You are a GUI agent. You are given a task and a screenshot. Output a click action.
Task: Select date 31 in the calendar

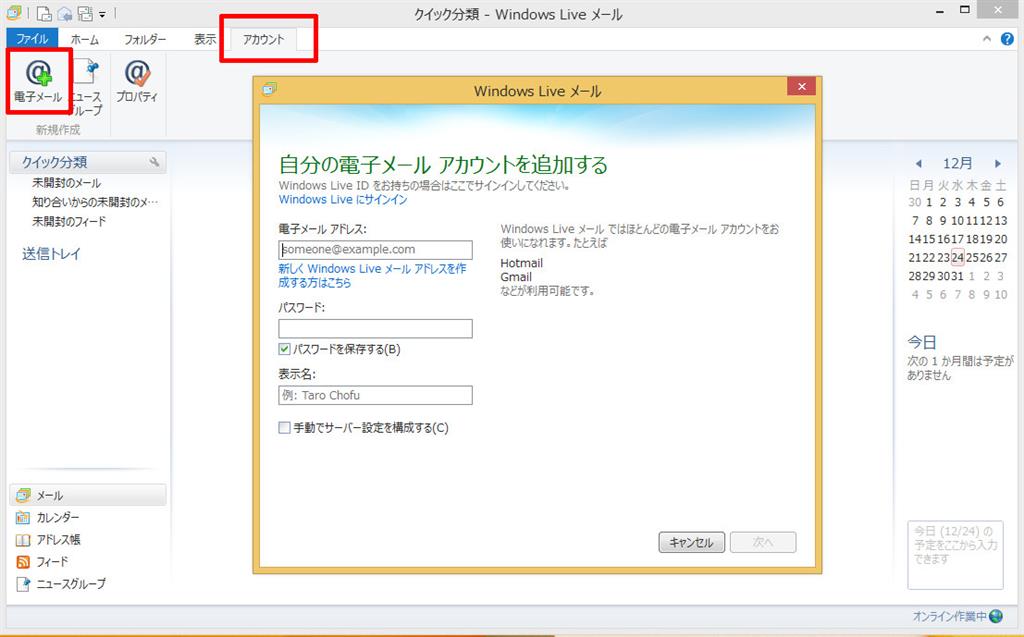pos(957,276)
